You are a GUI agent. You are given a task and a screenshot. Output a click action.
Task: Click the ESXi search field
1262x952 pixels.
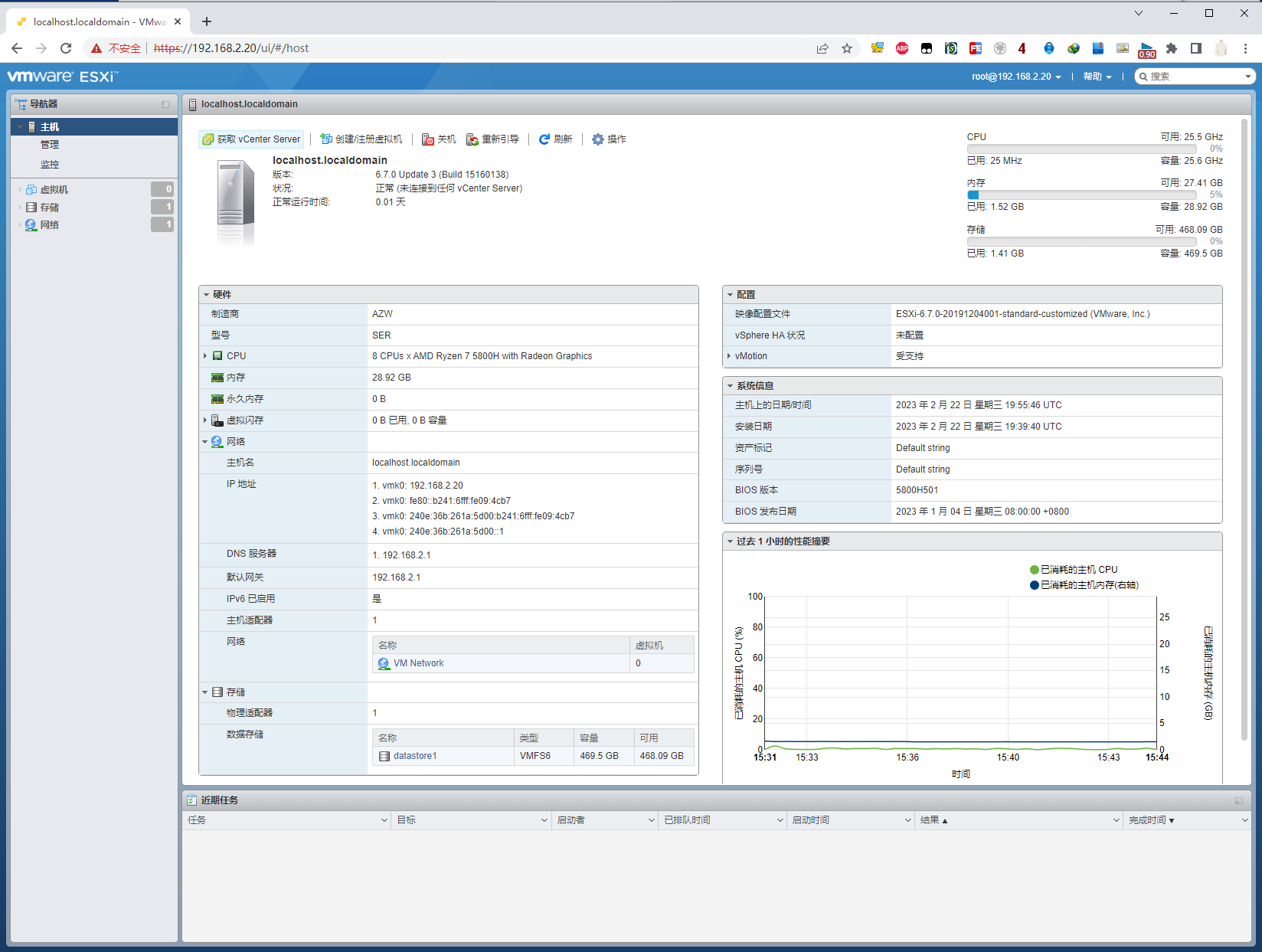1195,77
